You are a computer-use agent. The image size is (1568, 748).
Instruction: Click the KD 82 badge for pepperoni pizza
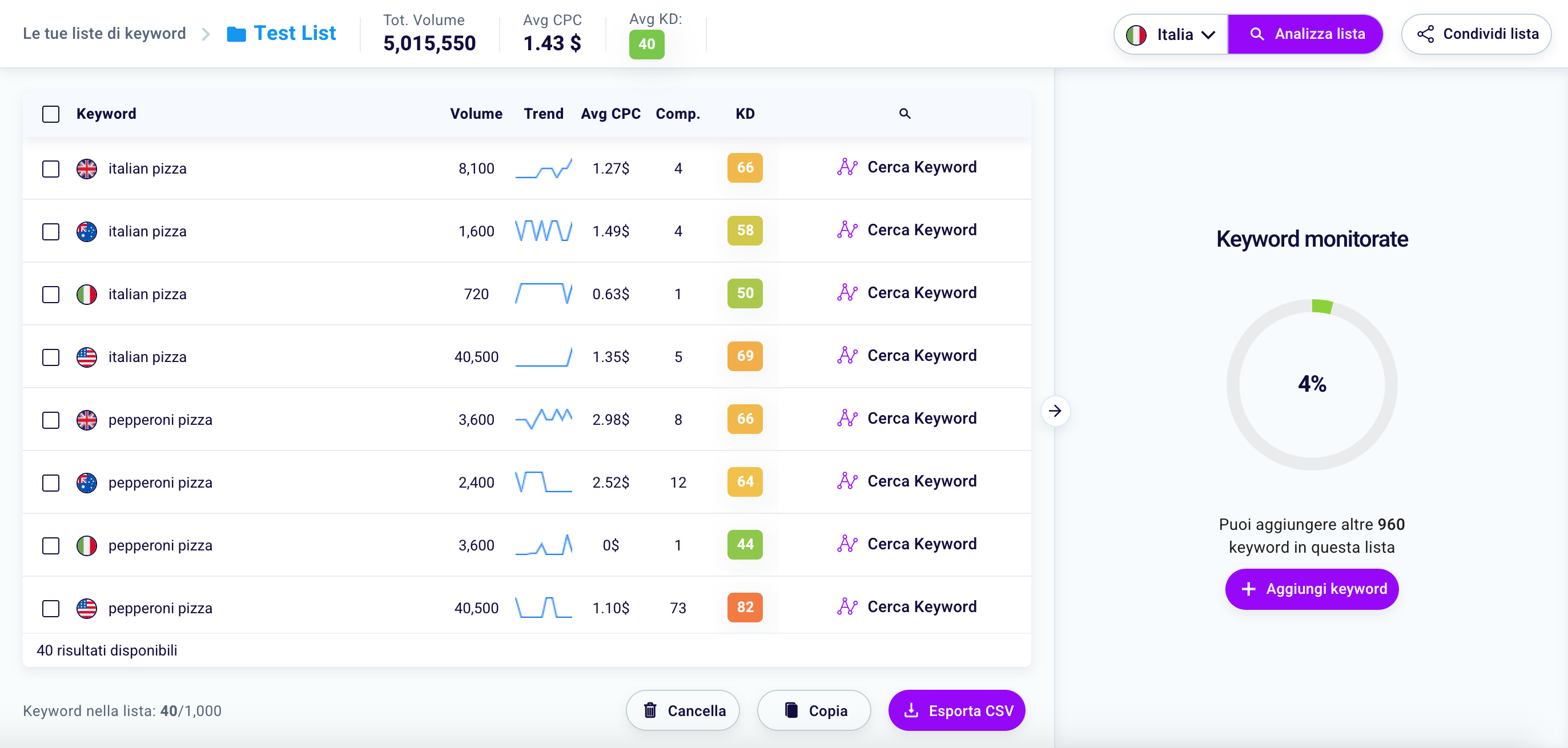[x=745, y=608]
